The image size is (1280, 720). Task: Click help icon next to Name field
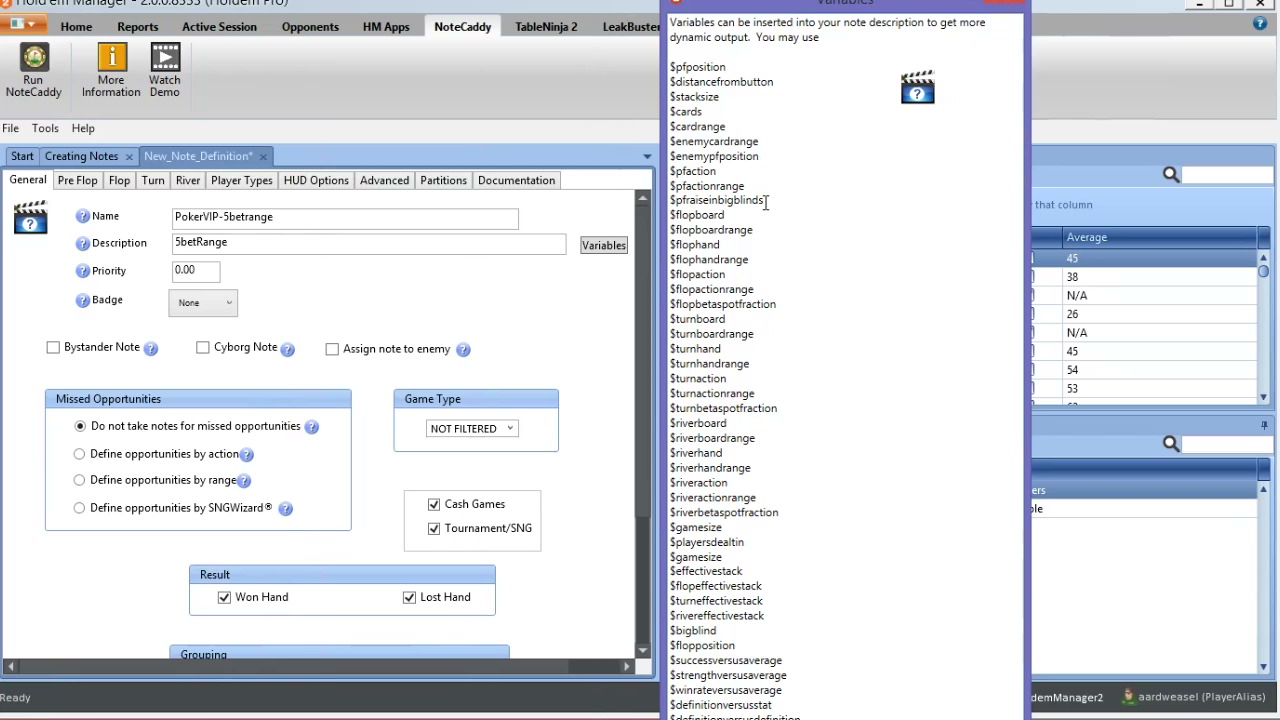(x=83, y=217)
